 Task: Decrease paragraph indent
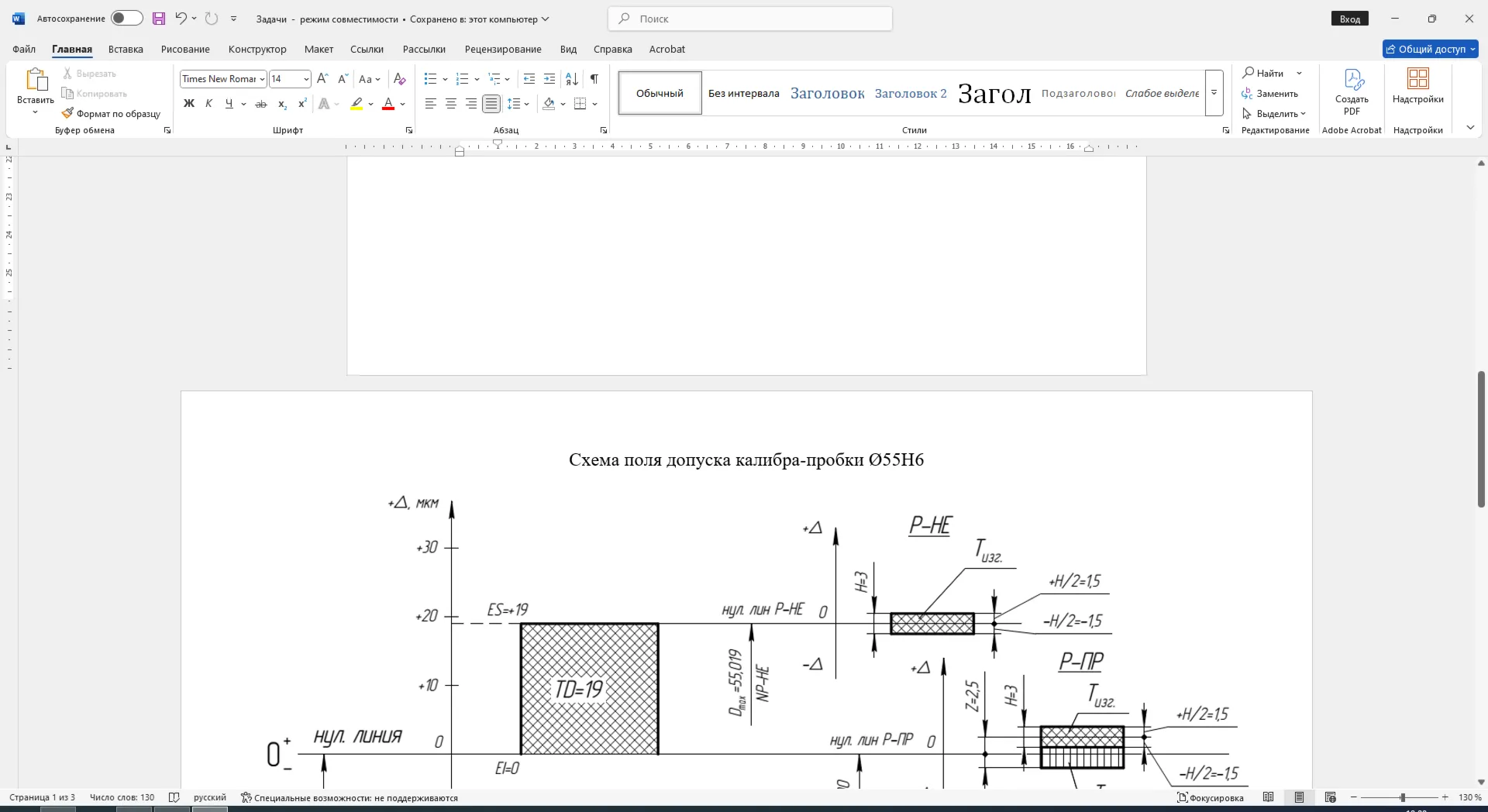(x=529, y=79)
